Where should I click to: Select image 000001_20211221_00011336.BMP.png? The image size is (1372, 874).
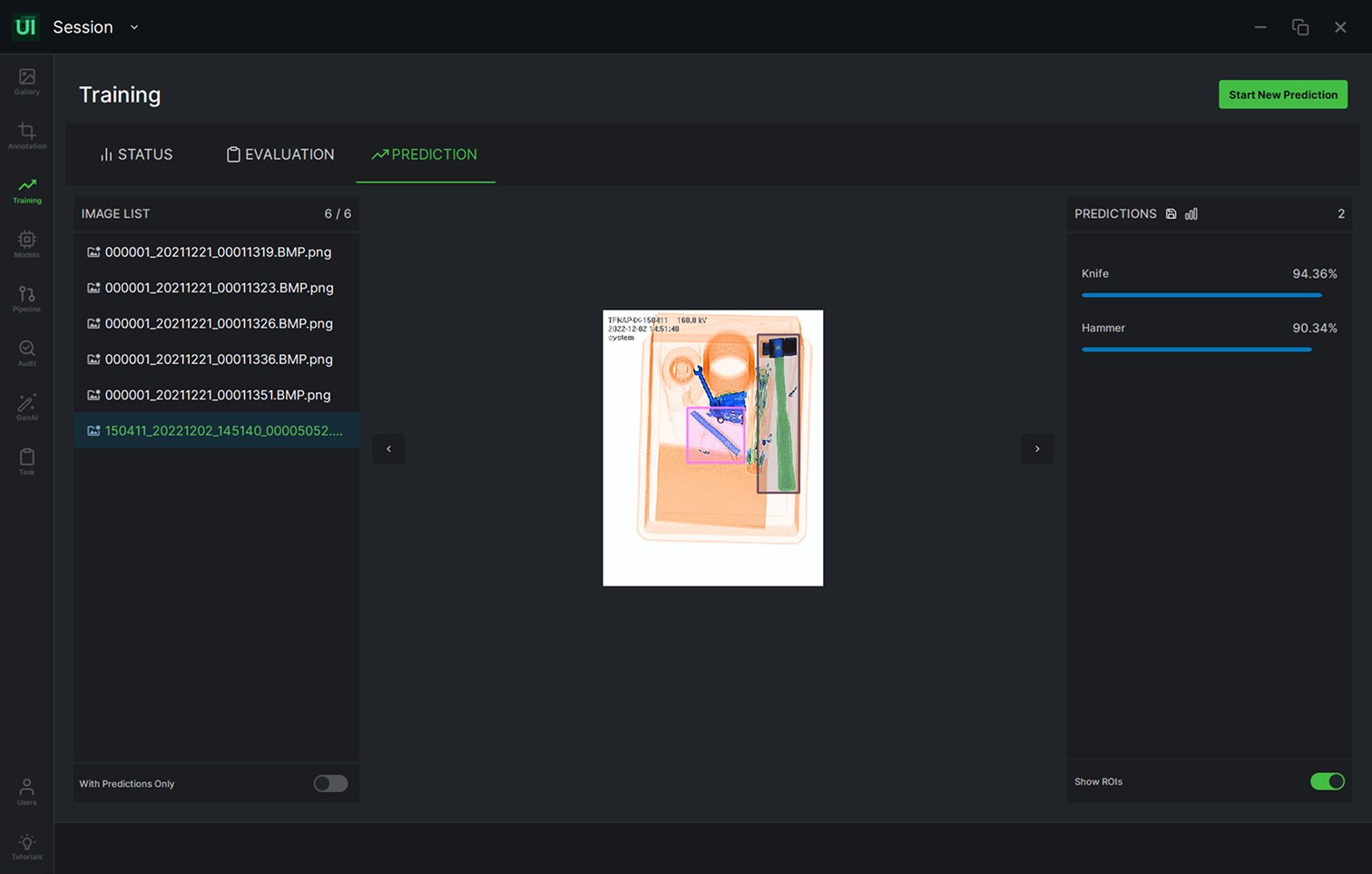[x=216, y=359]
